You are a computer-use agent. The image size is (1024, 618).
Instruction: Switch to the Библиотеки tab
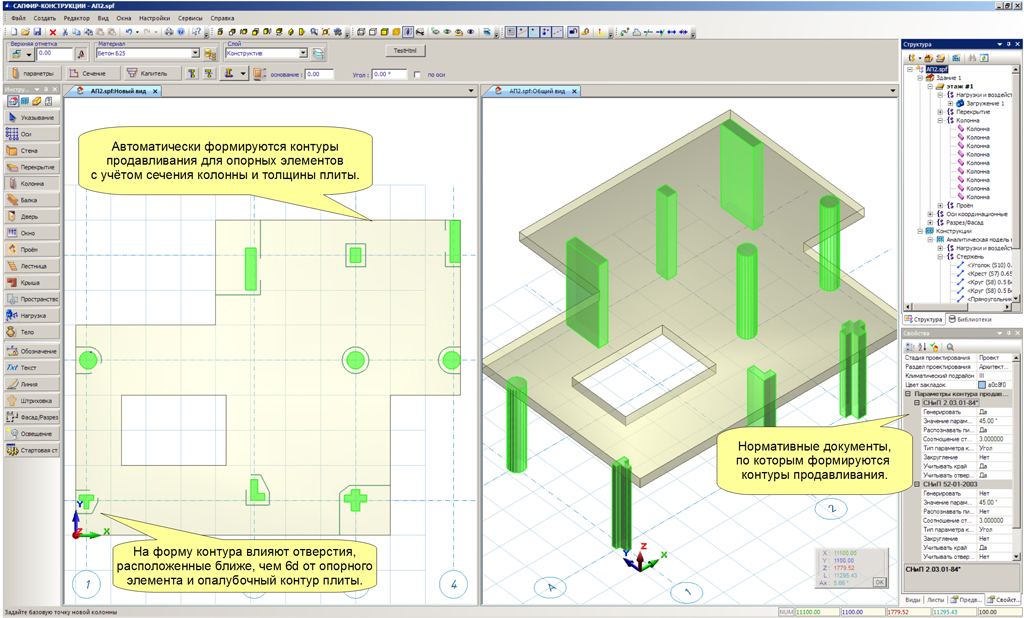[x=969, y=319]
